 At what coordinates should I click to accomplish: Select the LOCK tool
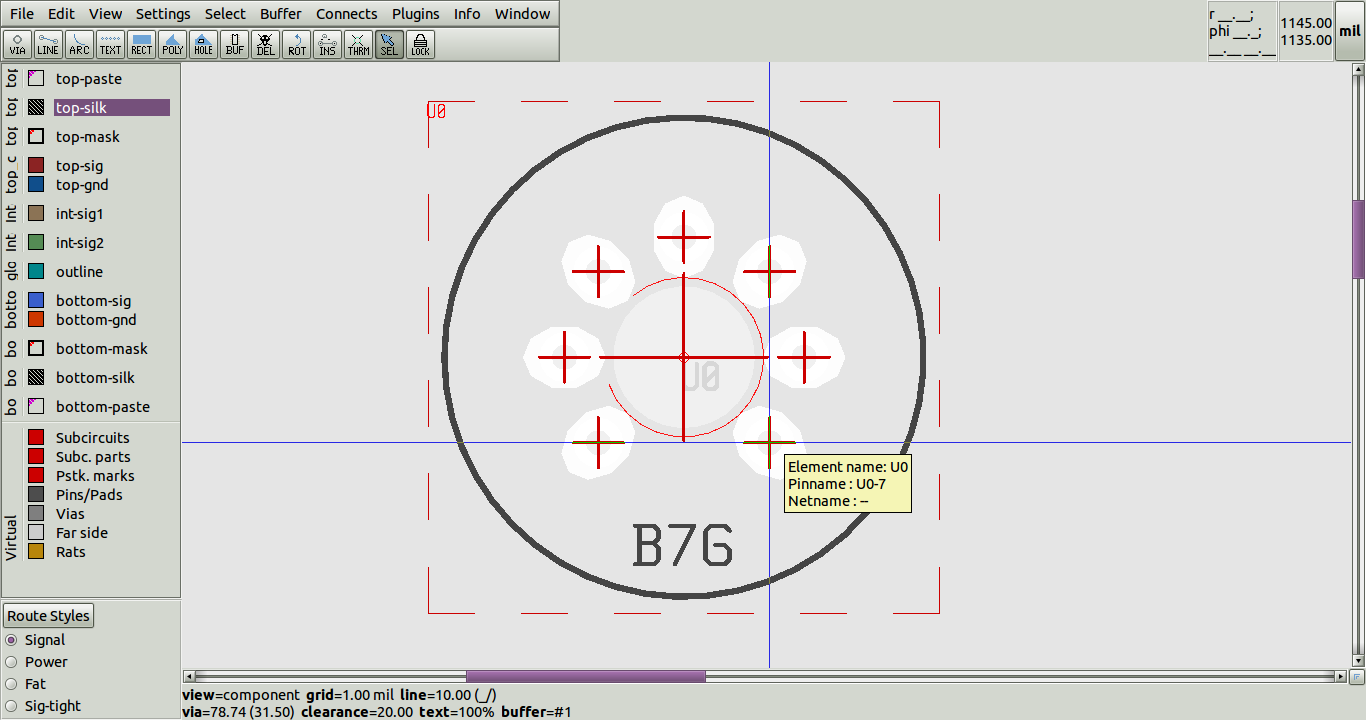(420, 45)
